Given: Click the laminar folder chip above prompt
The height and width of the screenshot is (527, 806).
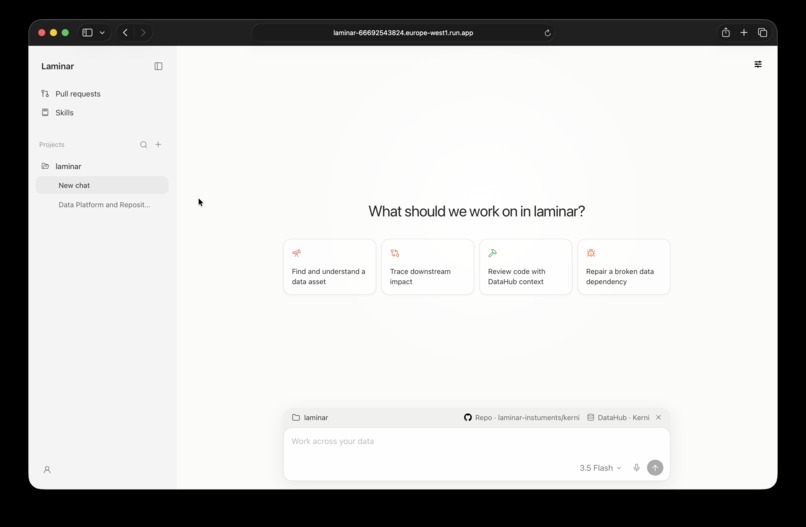Looking at the screenshot, I should point(310,417).
